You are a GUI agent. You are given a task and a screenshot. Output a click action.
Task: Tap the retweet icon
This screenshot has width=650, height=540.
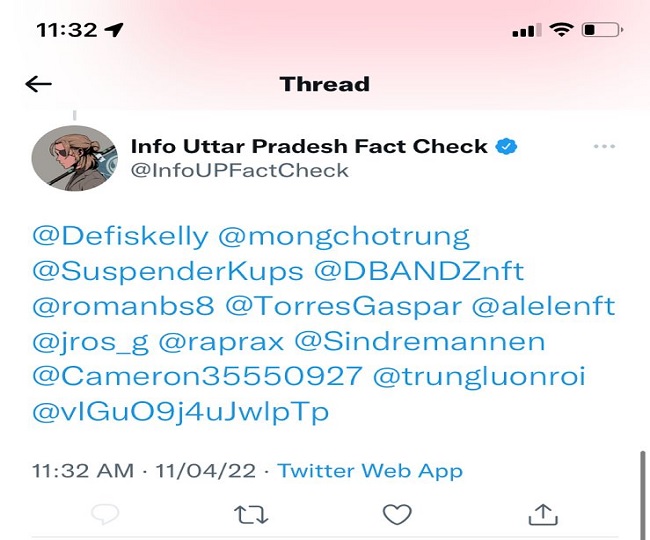click(251, 514)
